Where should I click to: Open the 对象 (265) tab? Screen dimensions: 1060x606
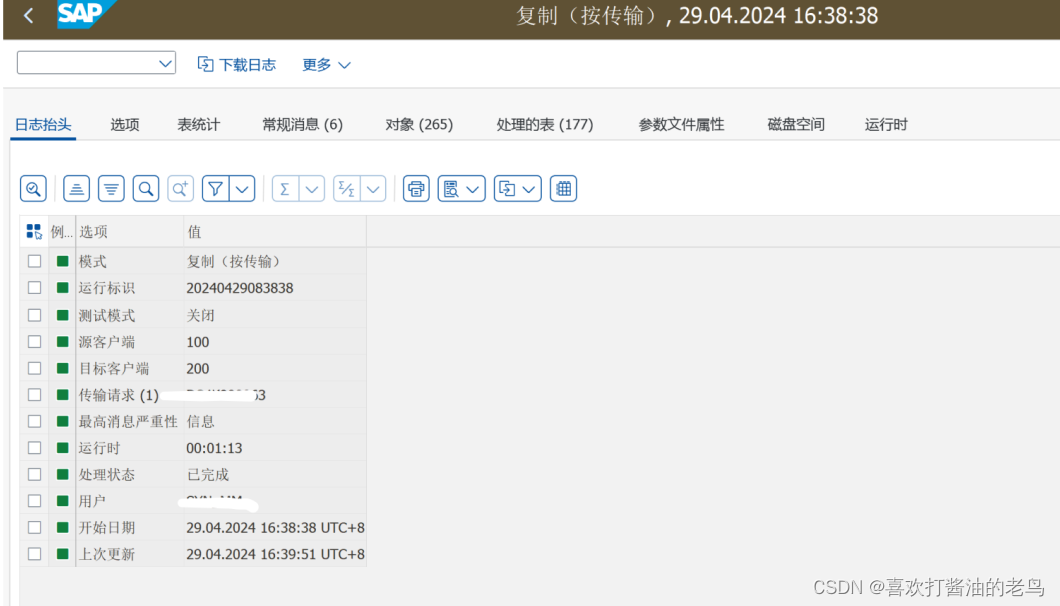coord(419,124)
